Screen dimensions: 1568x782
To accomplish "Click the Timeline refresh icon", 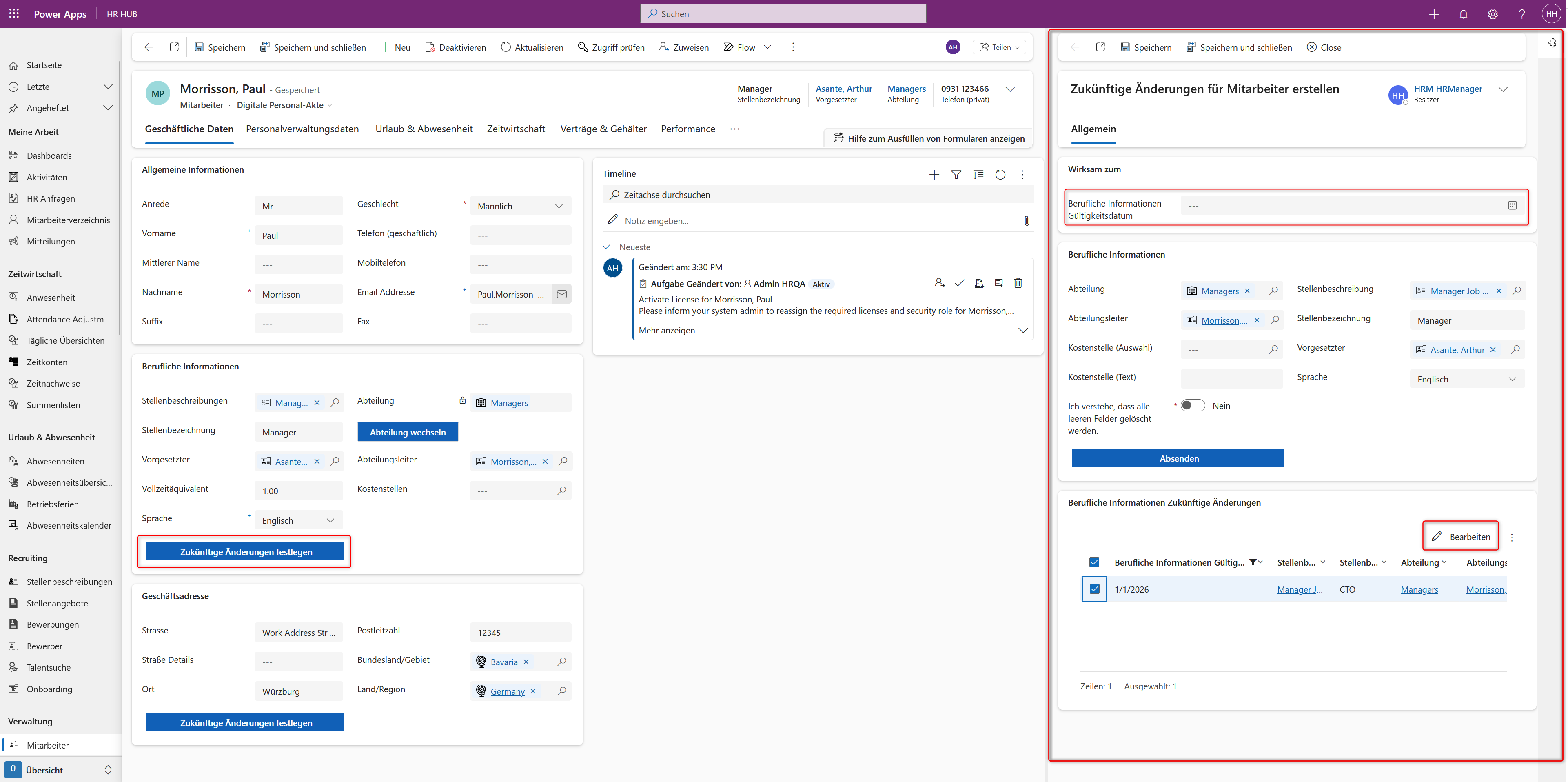I will 1000,175.
